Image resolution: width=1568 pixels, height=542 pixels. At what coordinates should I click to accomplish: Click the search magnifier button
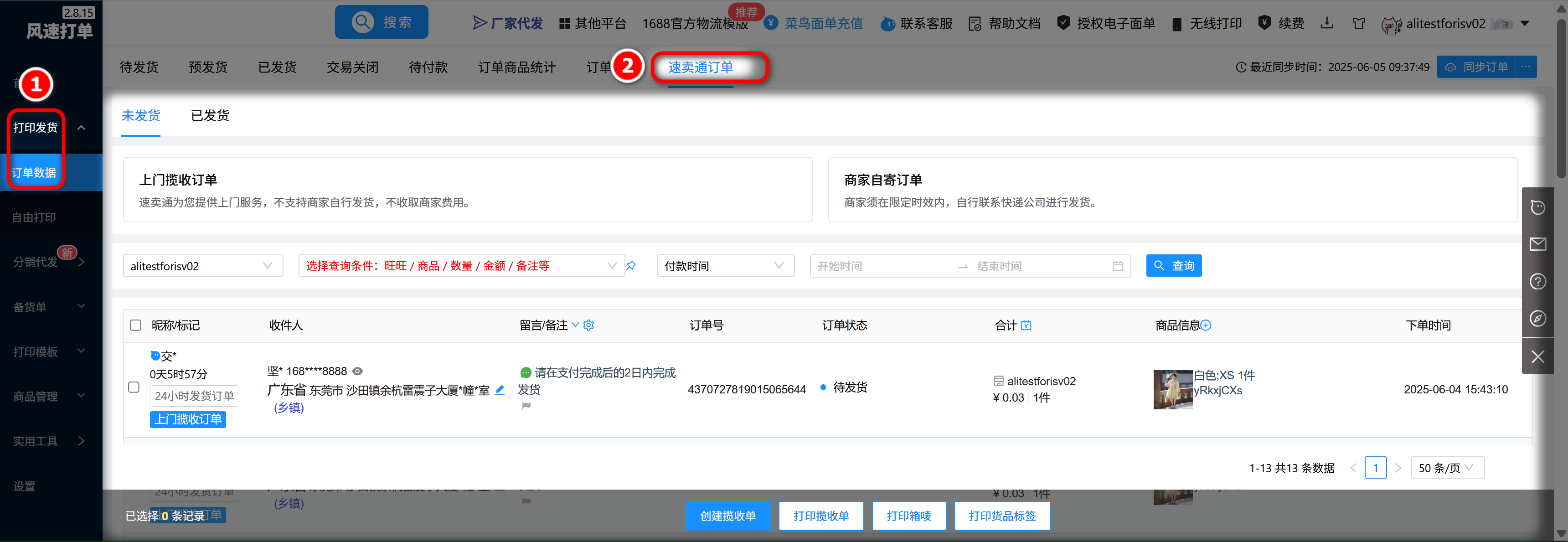click(382, 22)
